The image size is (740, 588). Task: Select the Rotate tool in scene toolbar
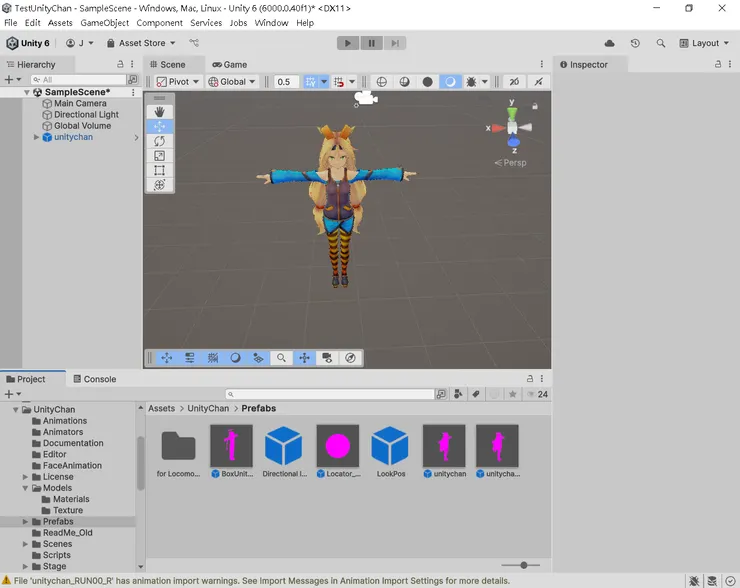pos(159,141)
